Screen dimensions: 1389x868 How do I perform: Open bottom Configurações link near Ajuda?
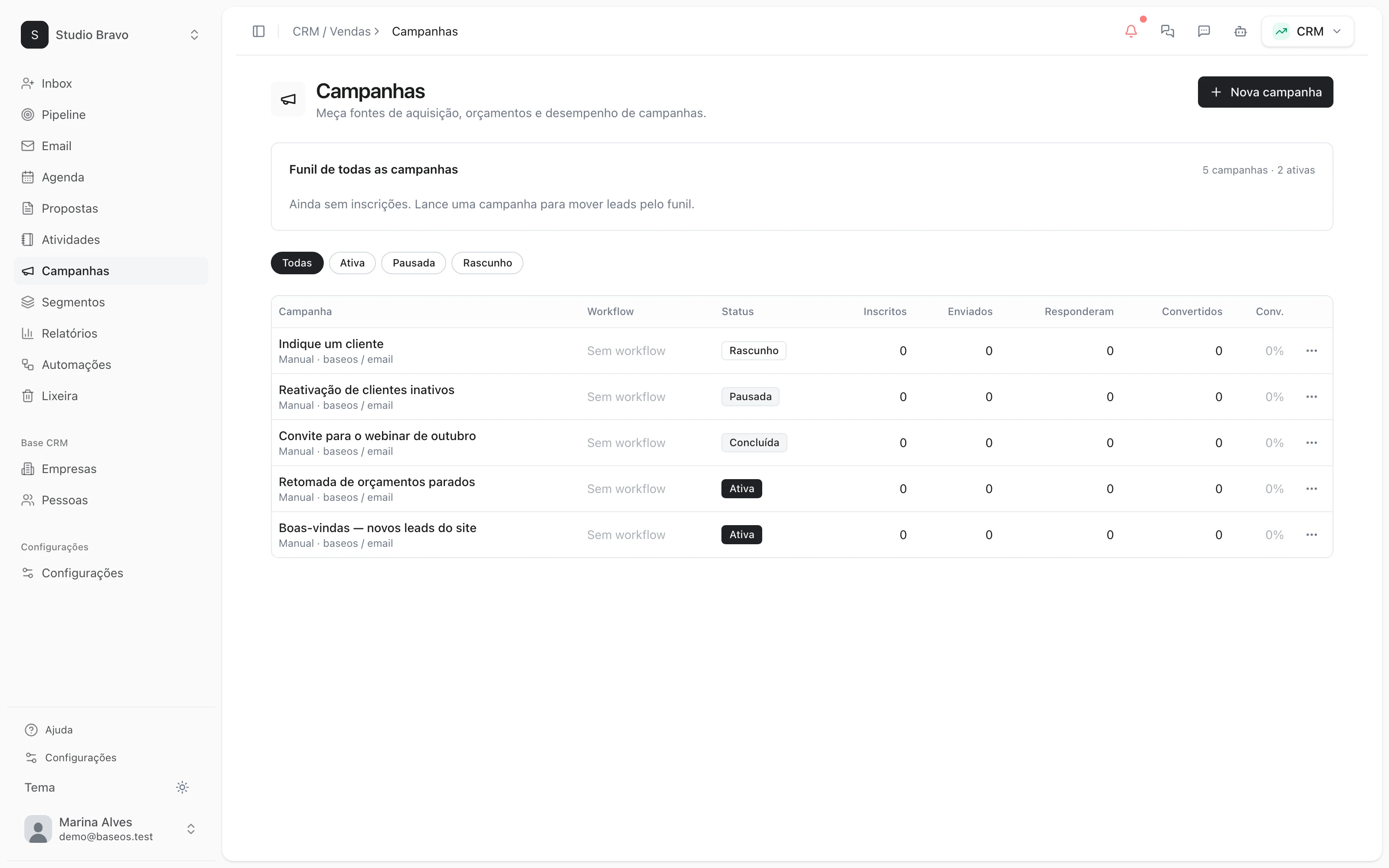[80, 758]
